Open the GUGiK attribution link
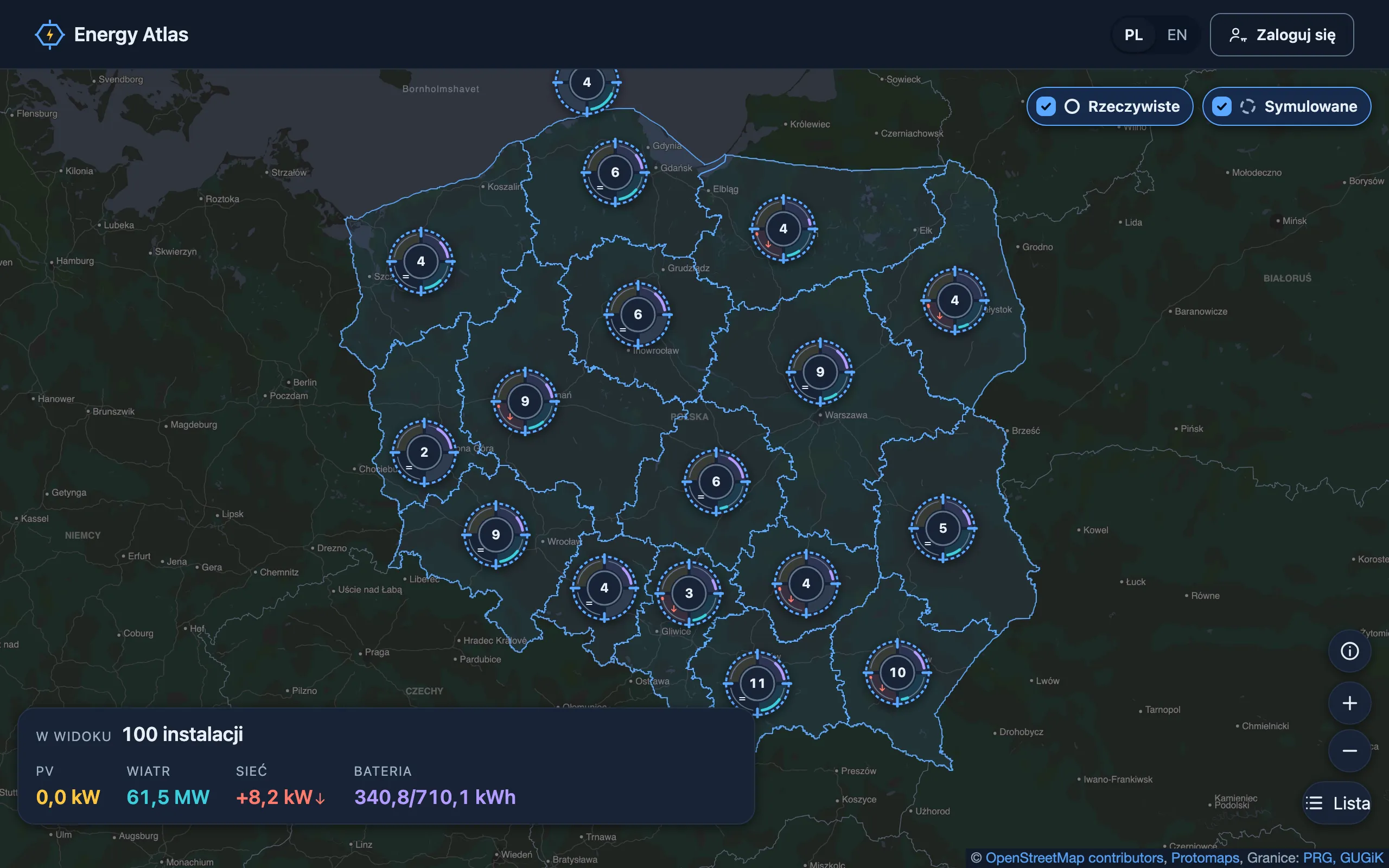Image resolution: width=1389 pixels, height=868 pixels. 1361,858
